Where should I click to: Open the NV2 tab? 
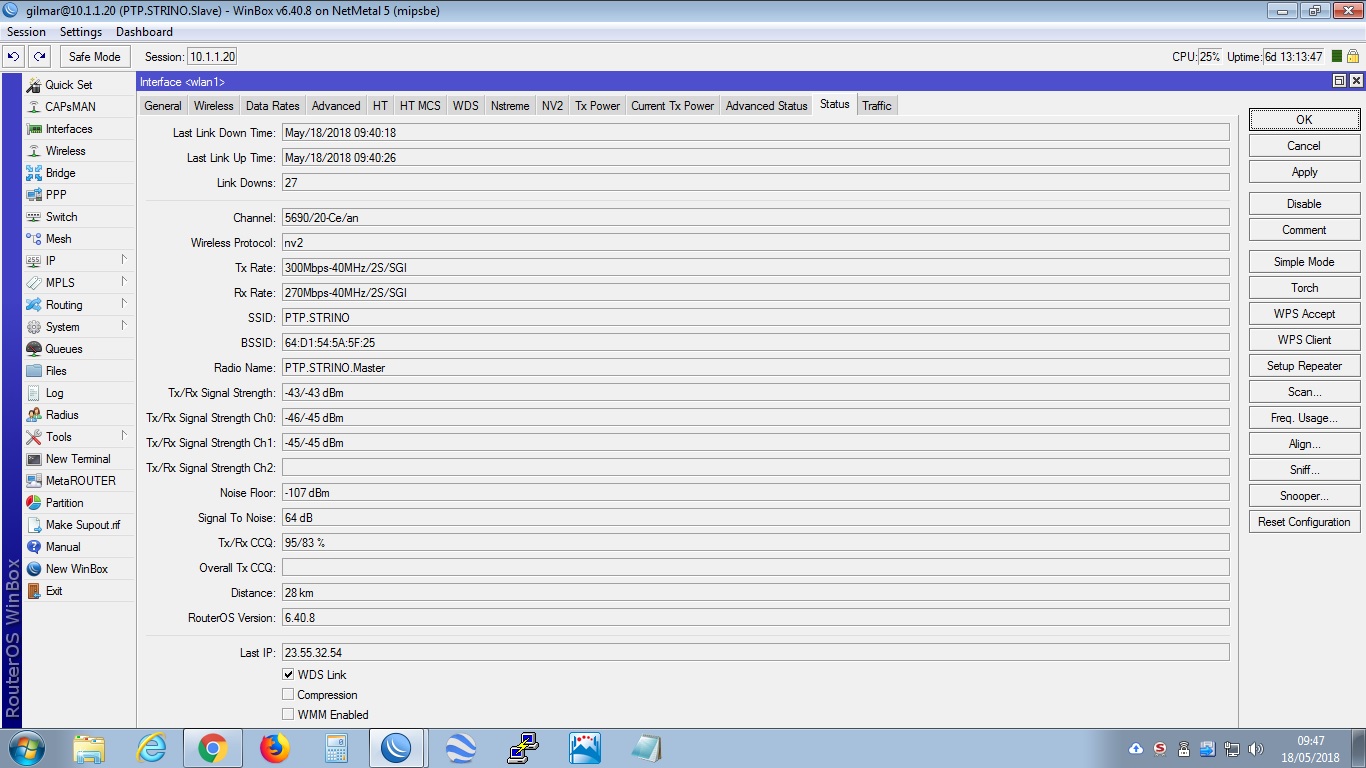[x=553, y=106]
